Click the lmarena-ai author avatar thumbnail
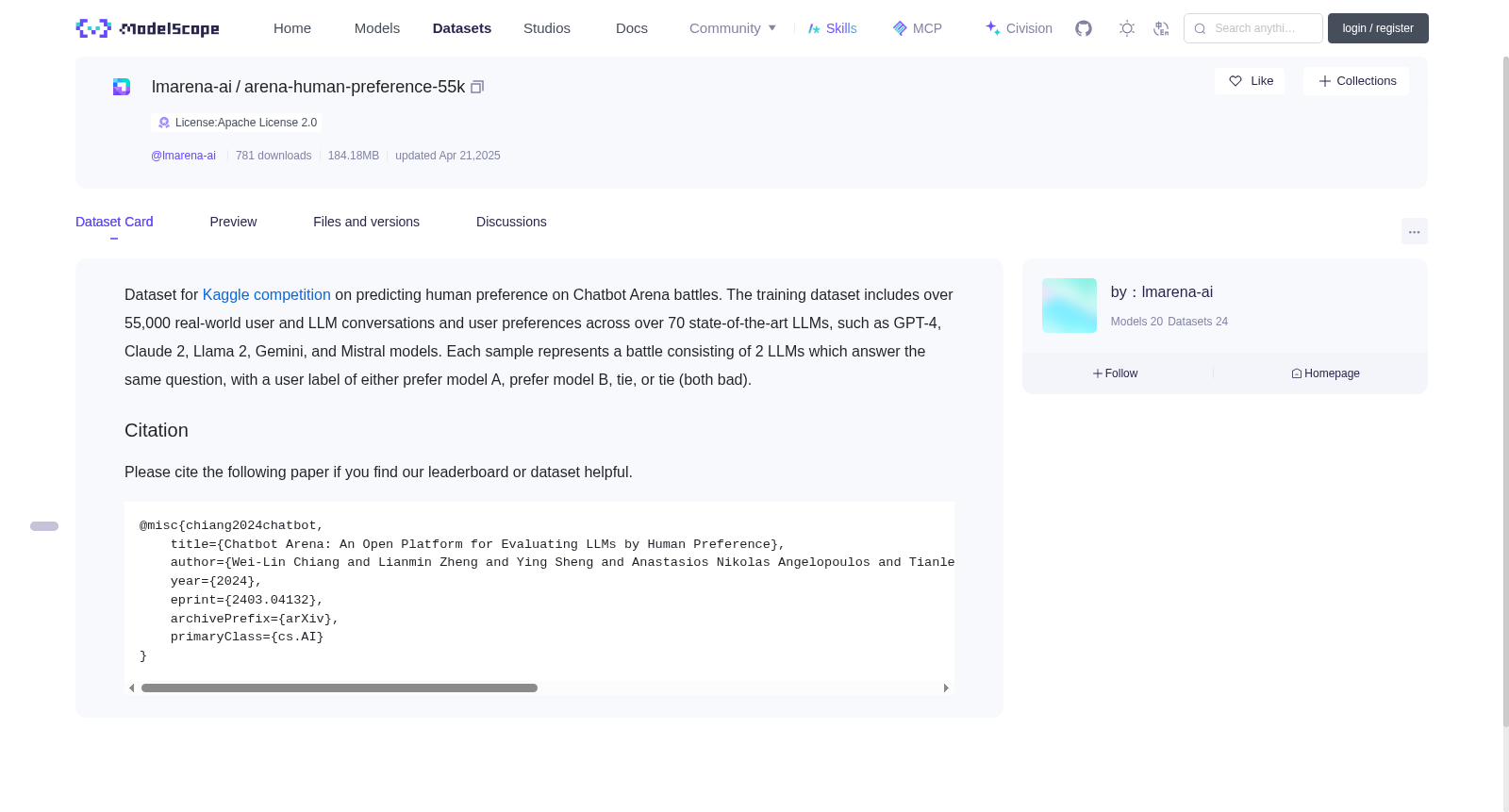 point(1070,306)
